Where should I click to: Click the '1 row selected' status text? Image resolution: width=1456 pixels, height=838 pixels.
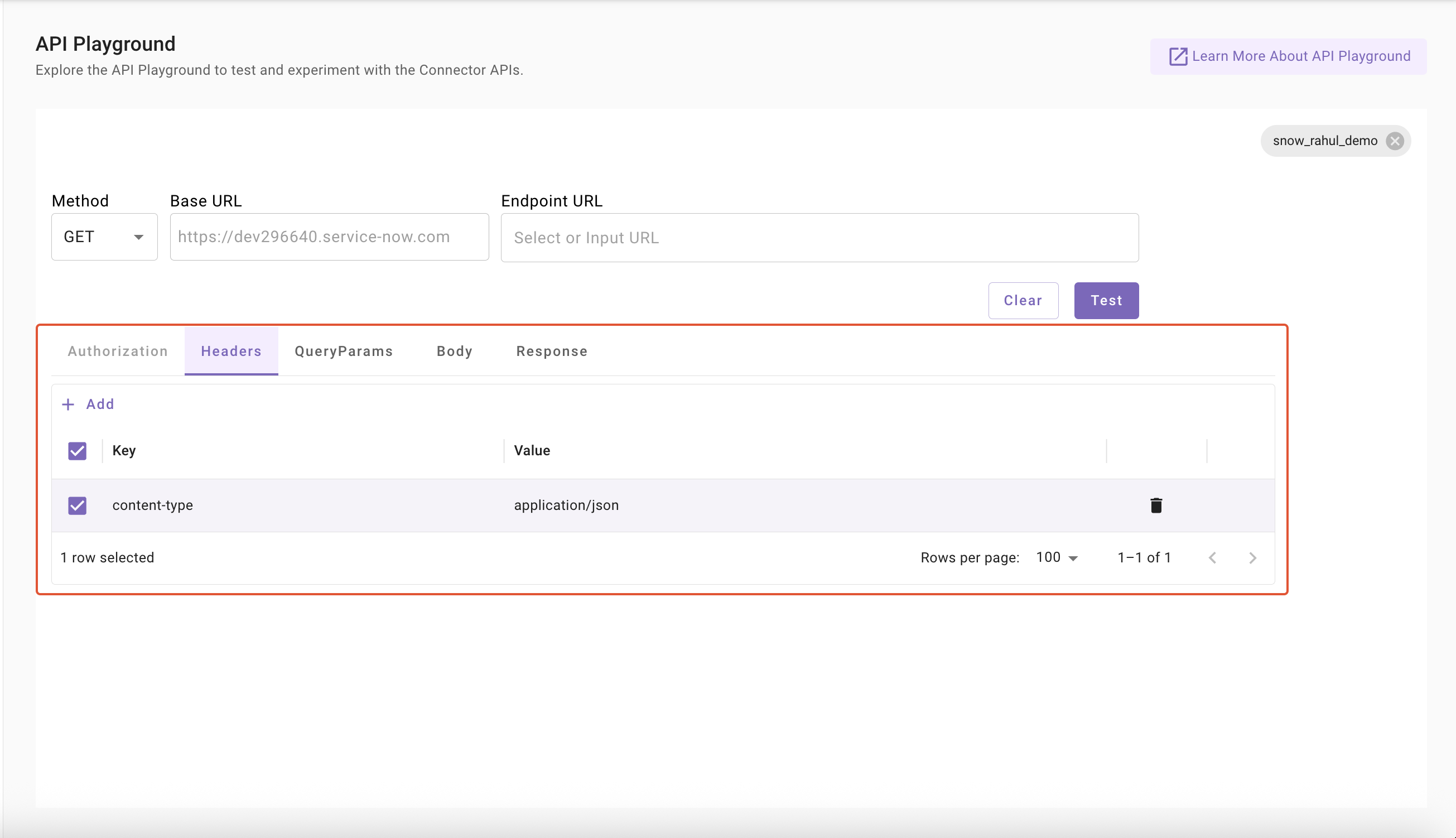(x=107, y=558)
